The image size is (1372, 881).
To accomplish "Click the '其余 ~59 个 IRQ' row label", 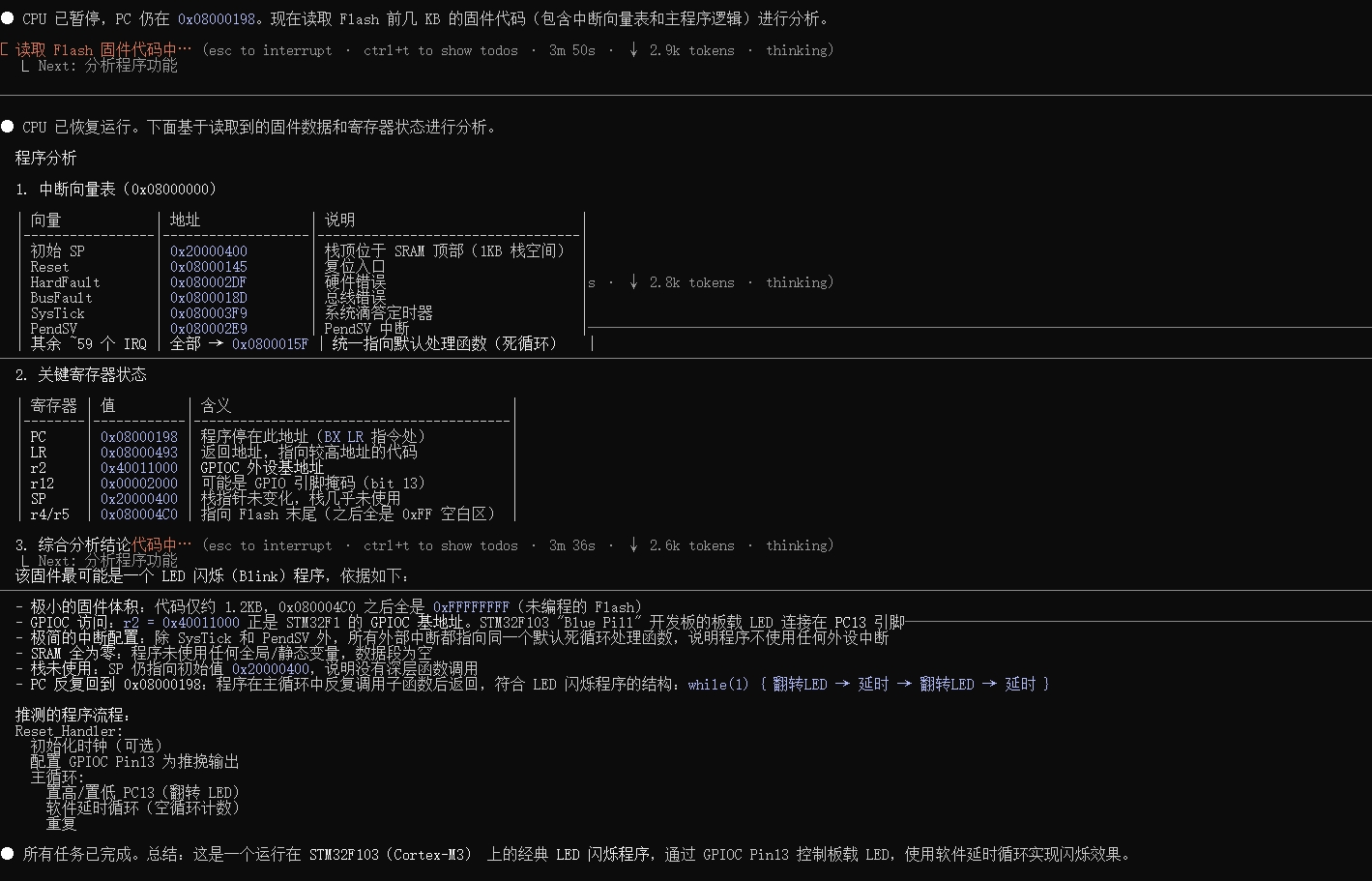I will click(x=88, y=343).
